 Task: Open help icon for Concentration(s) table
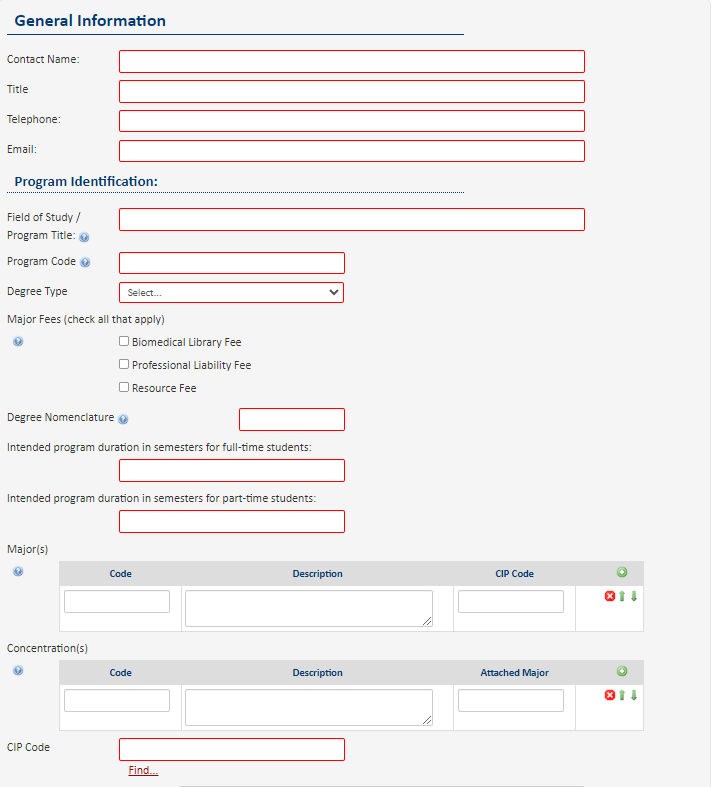coord(18,670)
